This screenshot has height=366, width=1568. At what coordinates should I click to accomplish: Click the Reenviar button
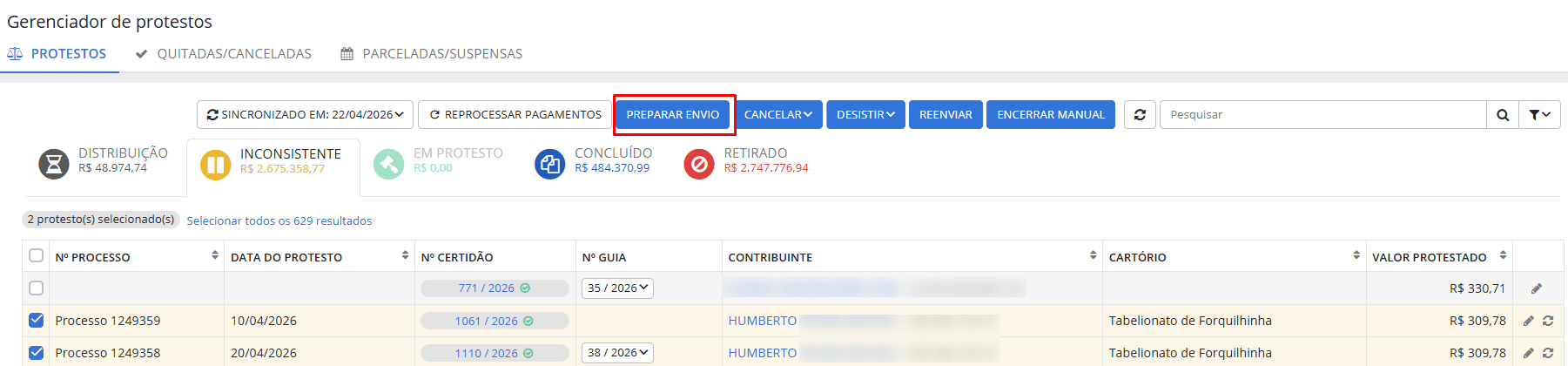(946, 115)
